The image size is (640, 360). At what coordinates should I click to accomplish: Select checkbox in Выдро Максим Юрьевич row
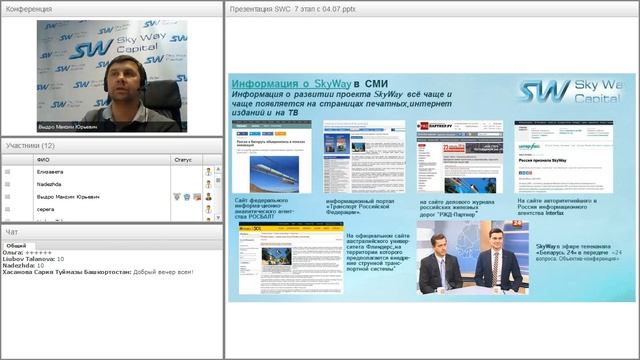7,197
